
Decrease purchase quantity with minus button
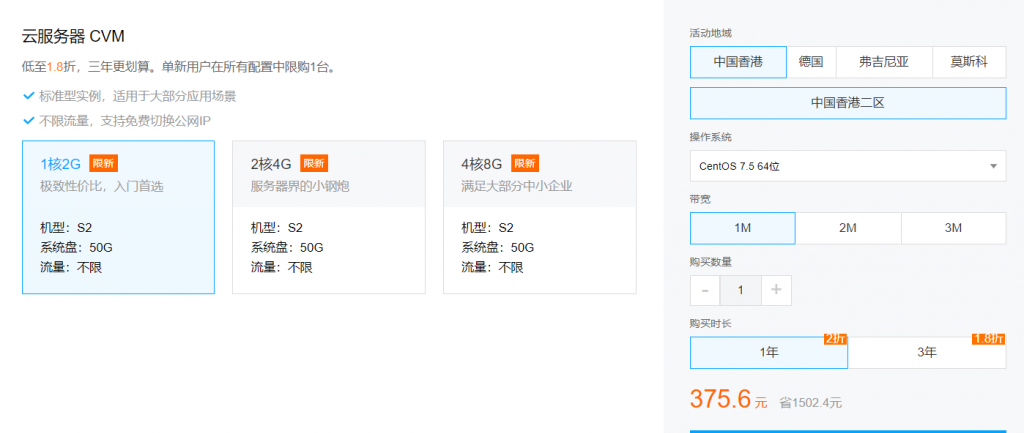click(x=705, y=290)
